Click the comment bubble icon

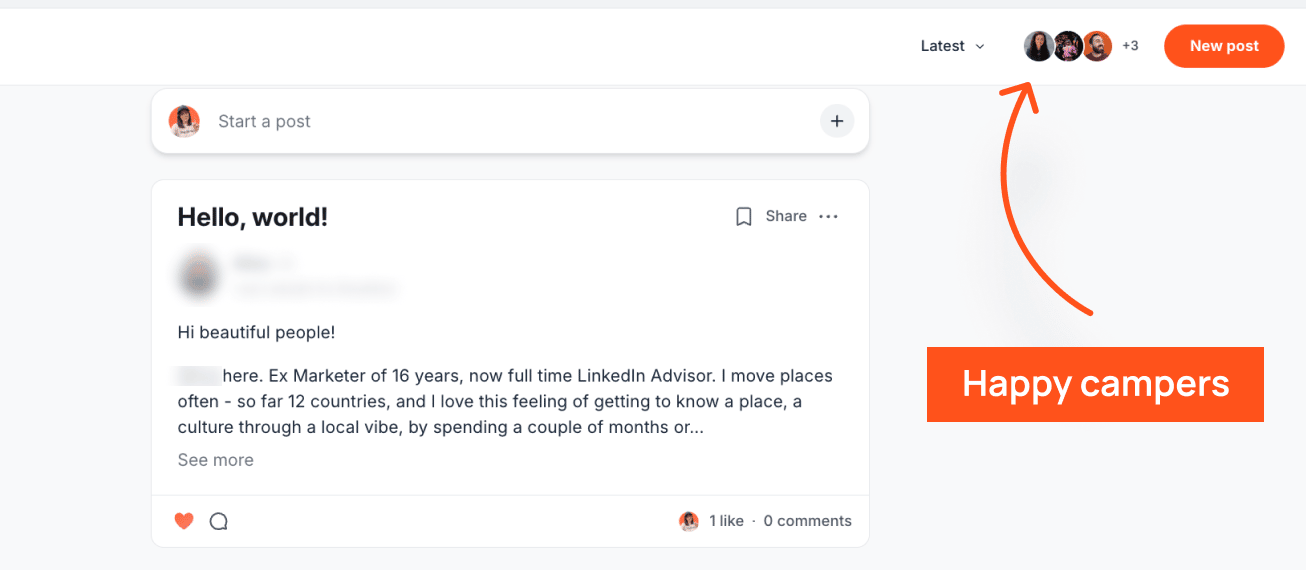(x=219, y=521)
